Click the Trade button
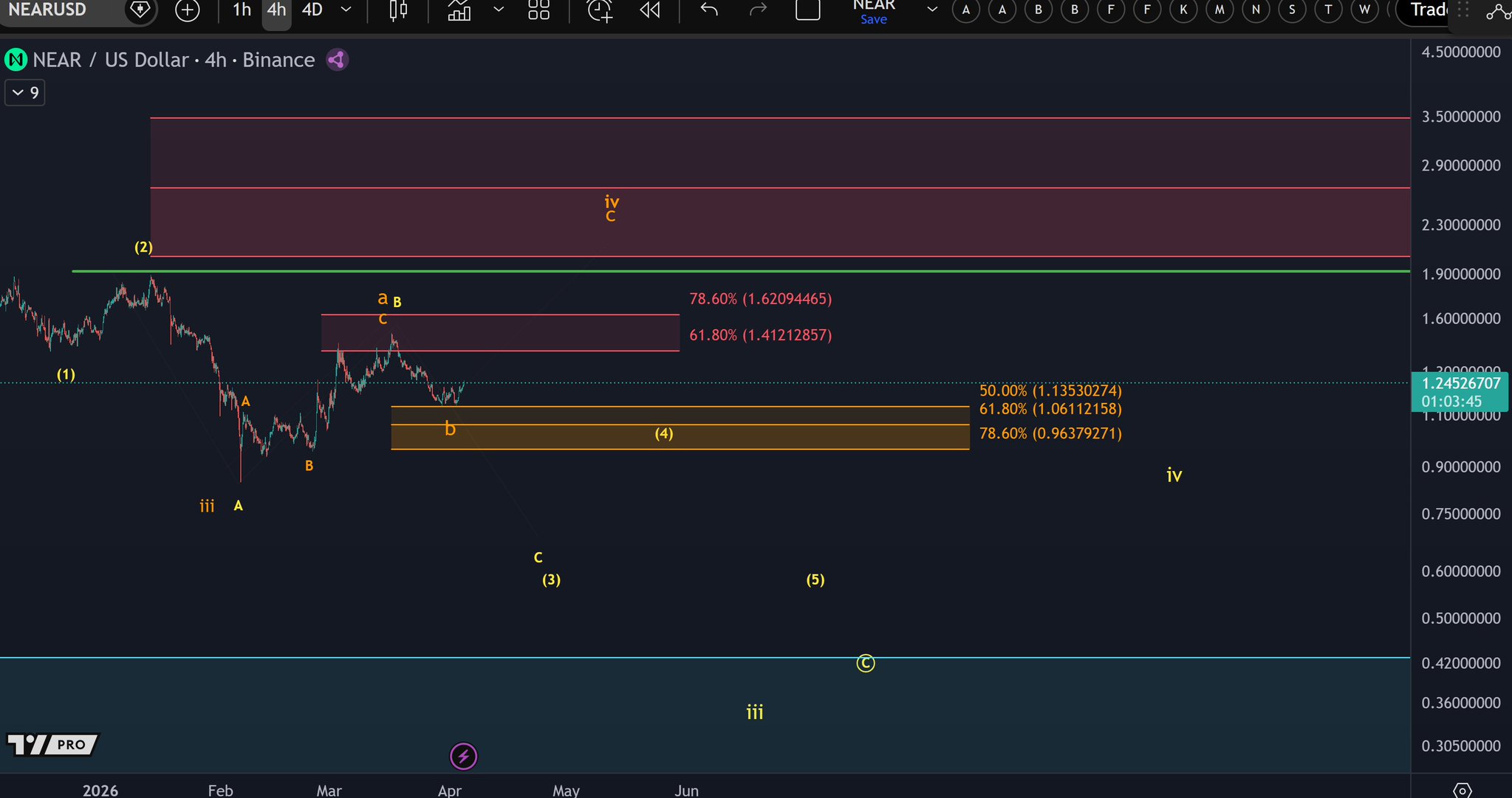 coord(1428,10)
